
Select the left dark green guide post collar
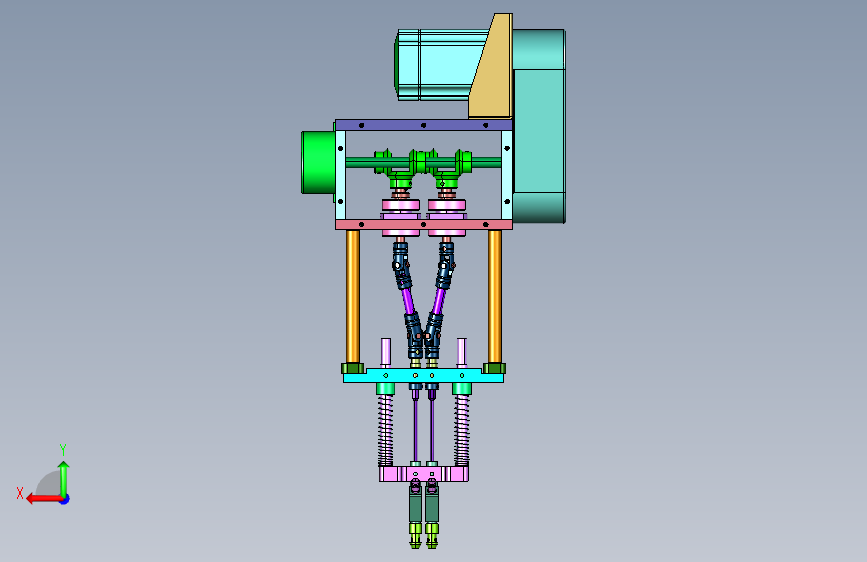(353, 368)
